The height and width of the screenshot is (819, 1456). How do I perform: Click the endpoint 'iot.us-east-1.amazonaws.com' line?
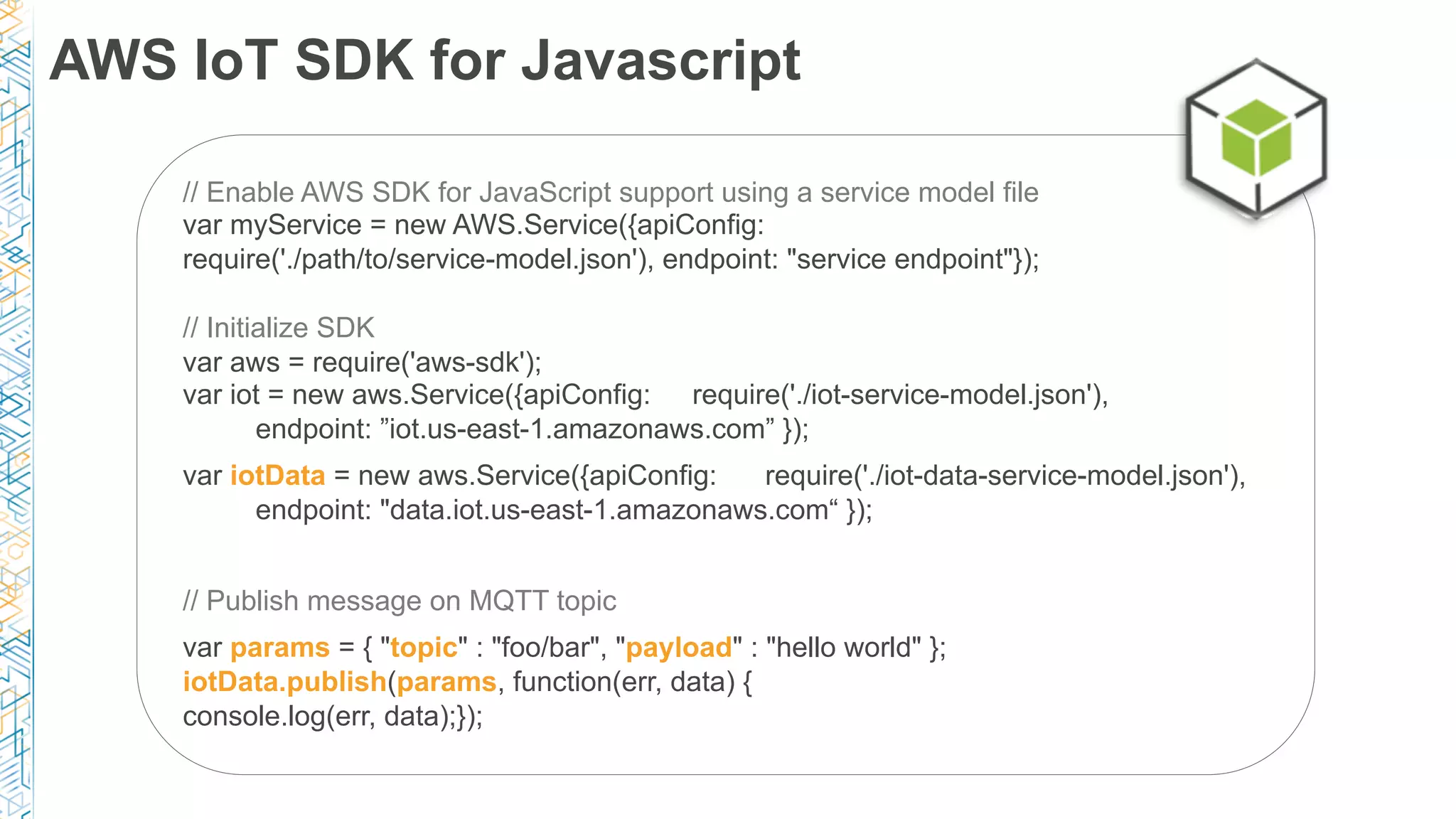pos(532,429)
